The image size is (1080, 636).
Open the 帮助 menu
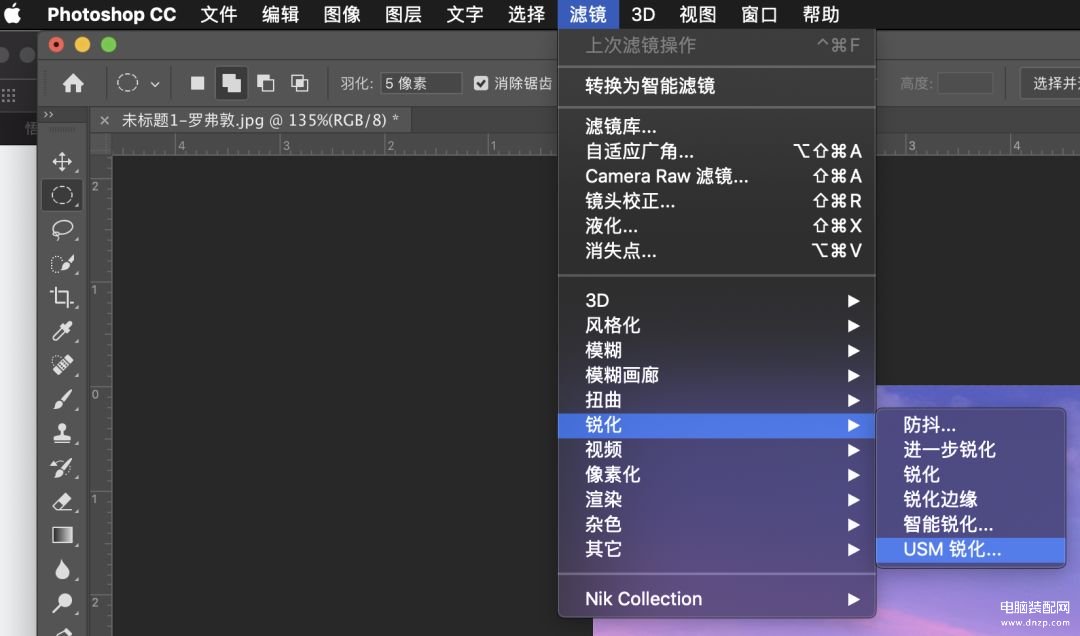(821, 14)
